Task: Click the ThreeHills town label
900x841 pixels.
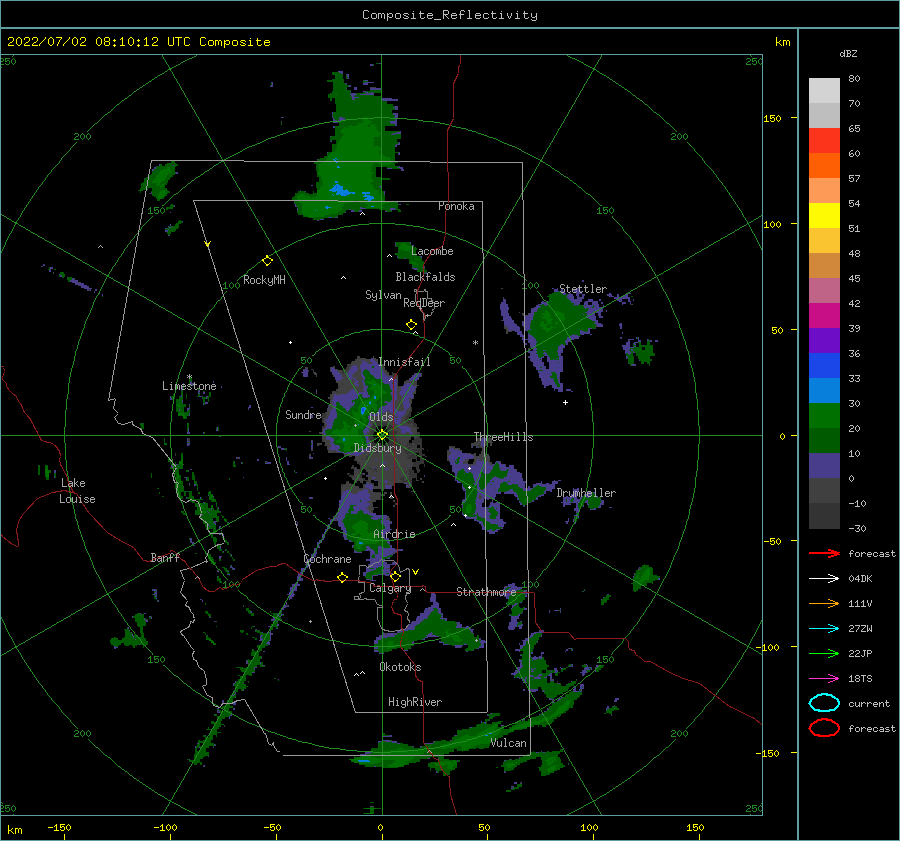Action: [503, 437]
